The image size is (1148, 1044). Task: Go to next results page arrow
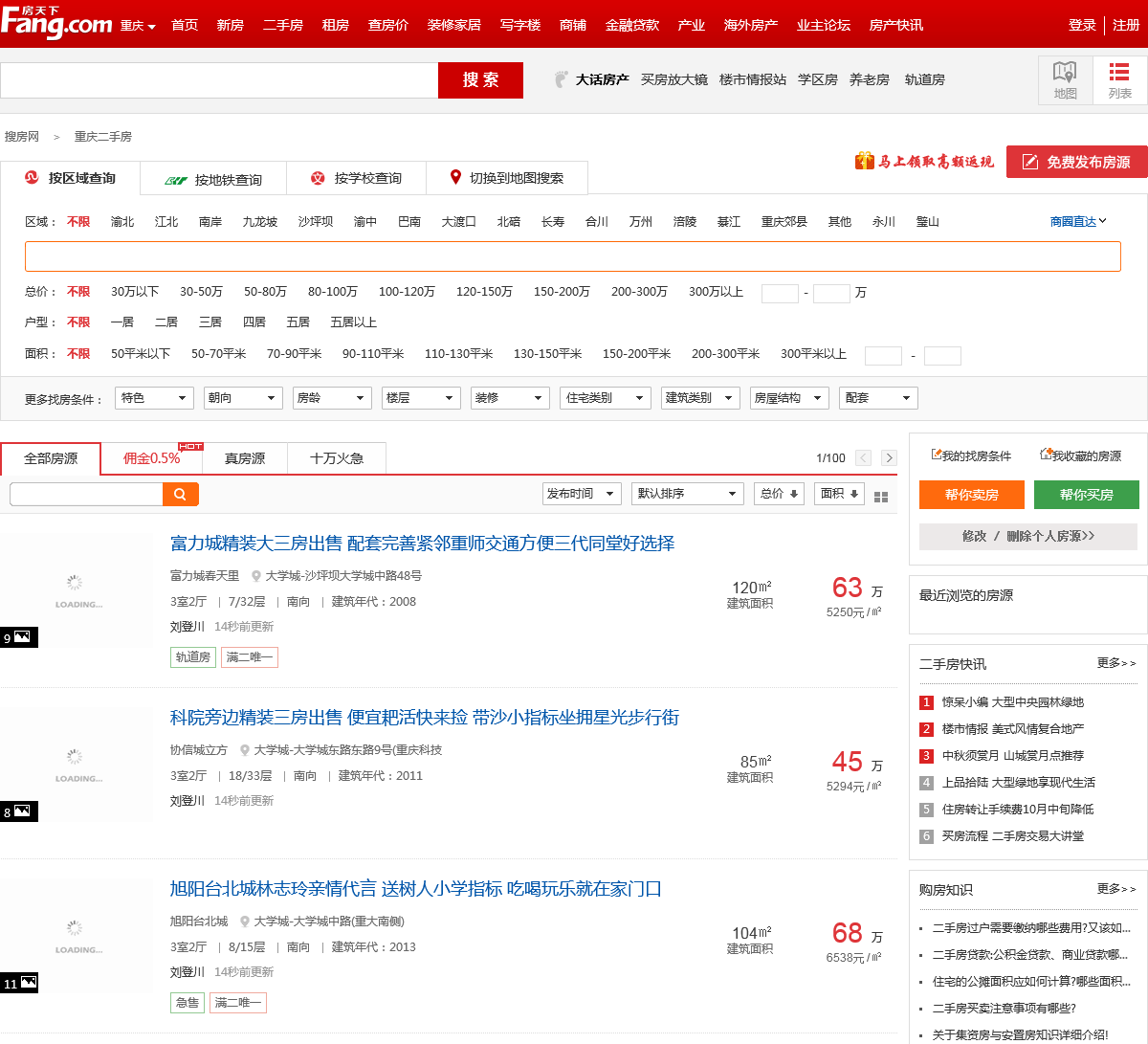889,458
